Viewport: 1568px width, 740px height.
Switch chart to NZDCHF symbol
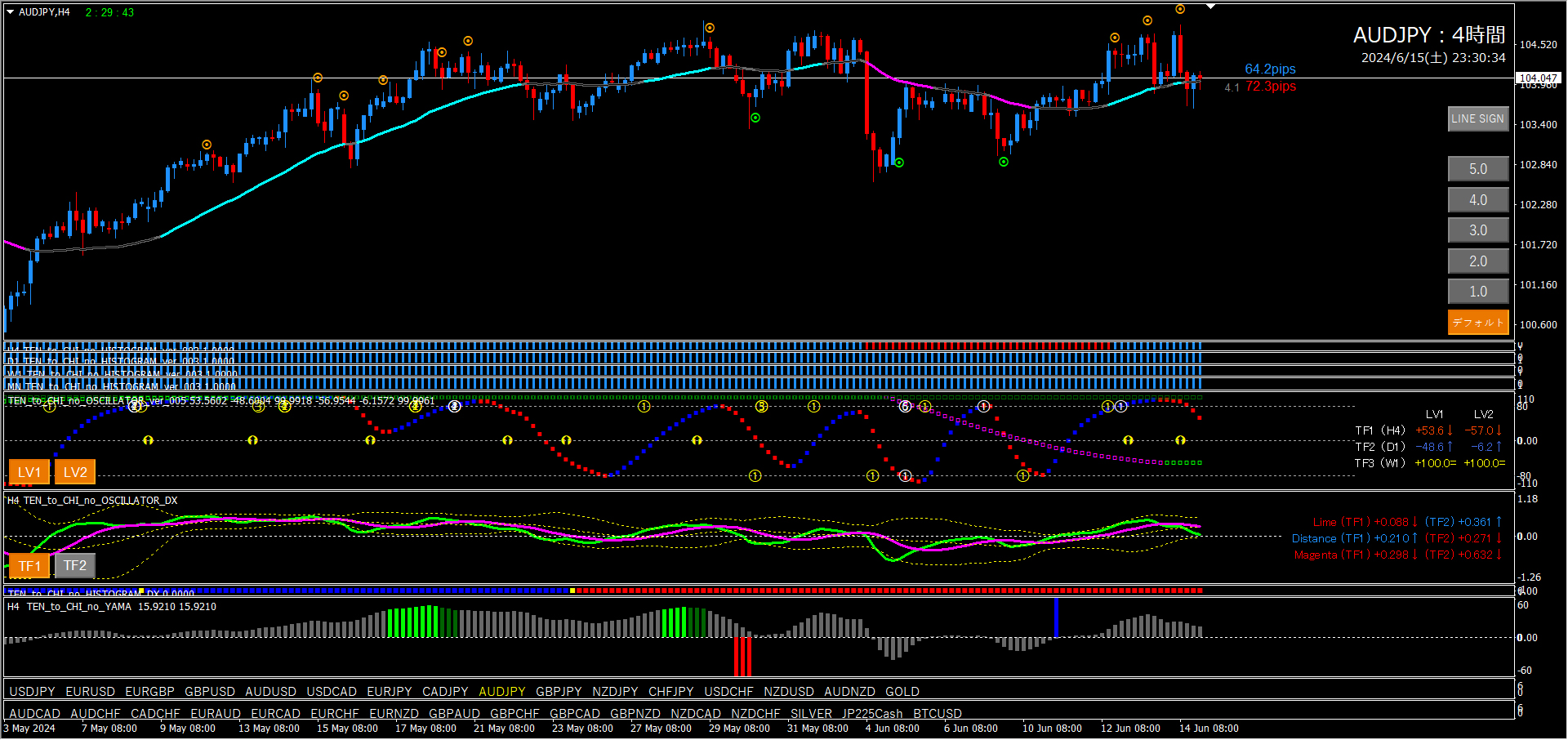755,714
